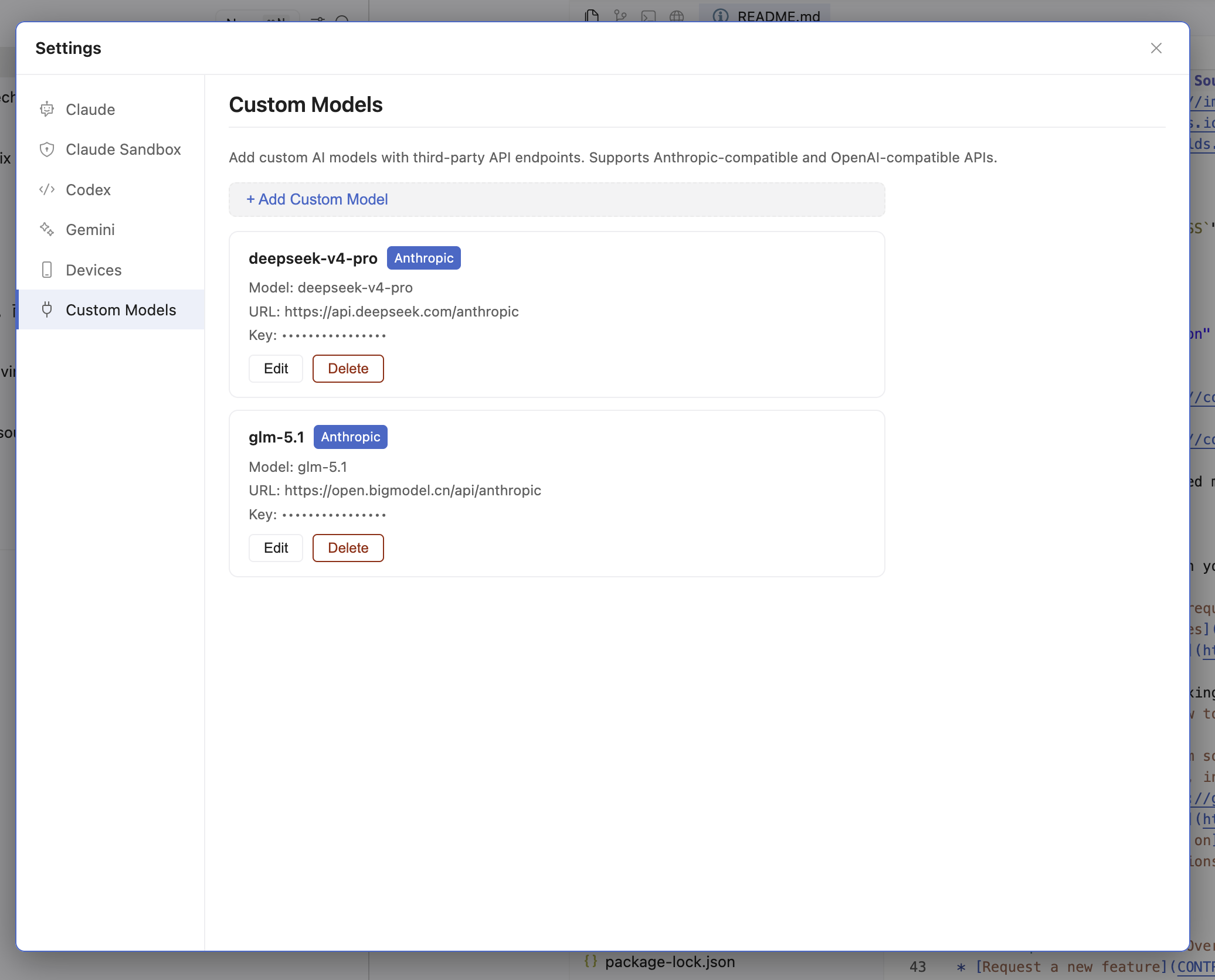Click the Gemini sparkle icon
The height and width of the screenshot is (980, 1215).
(47, 230)
